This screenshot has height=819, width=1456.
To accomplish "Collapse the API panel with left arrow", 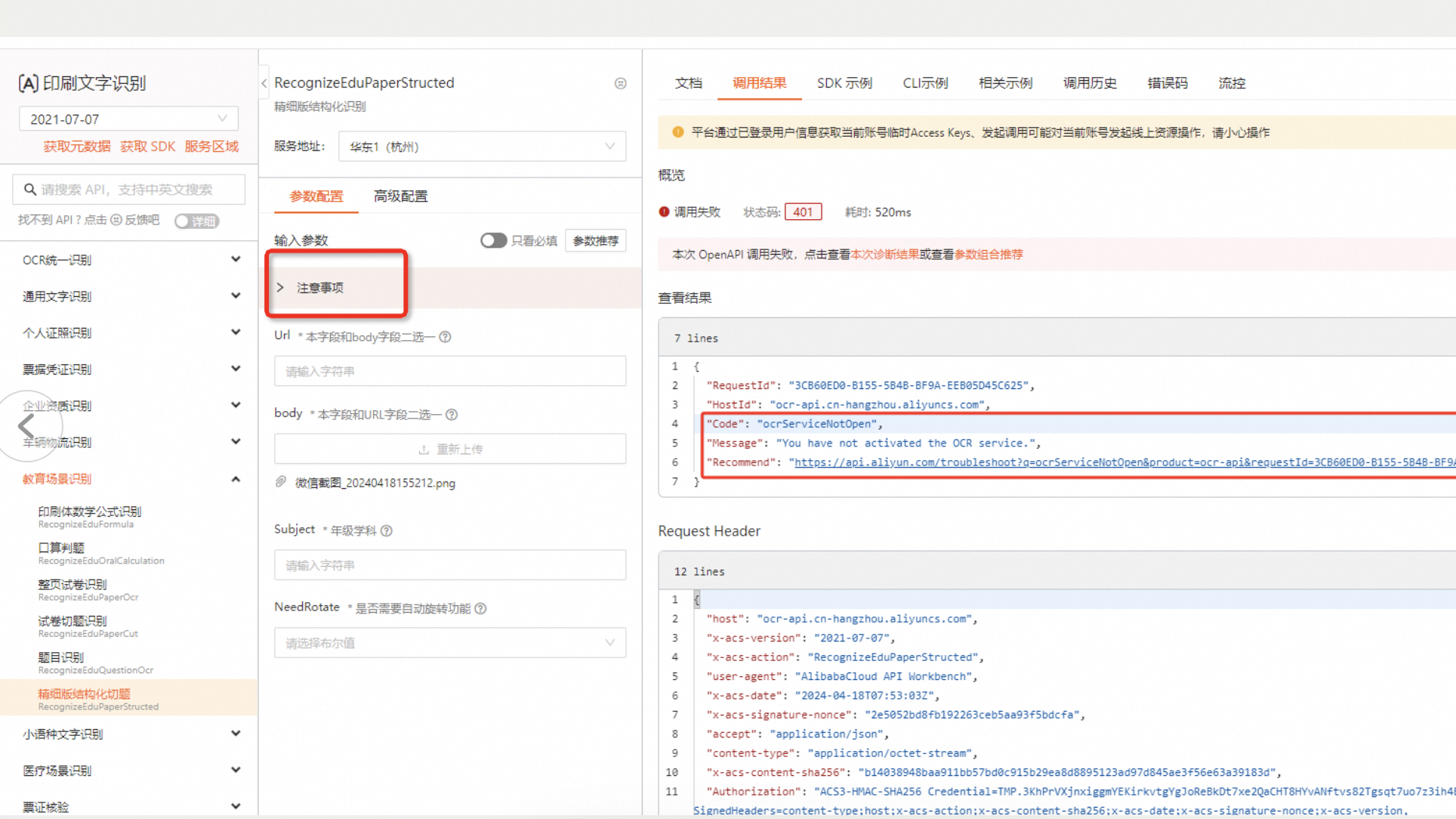I will (264, 83).
